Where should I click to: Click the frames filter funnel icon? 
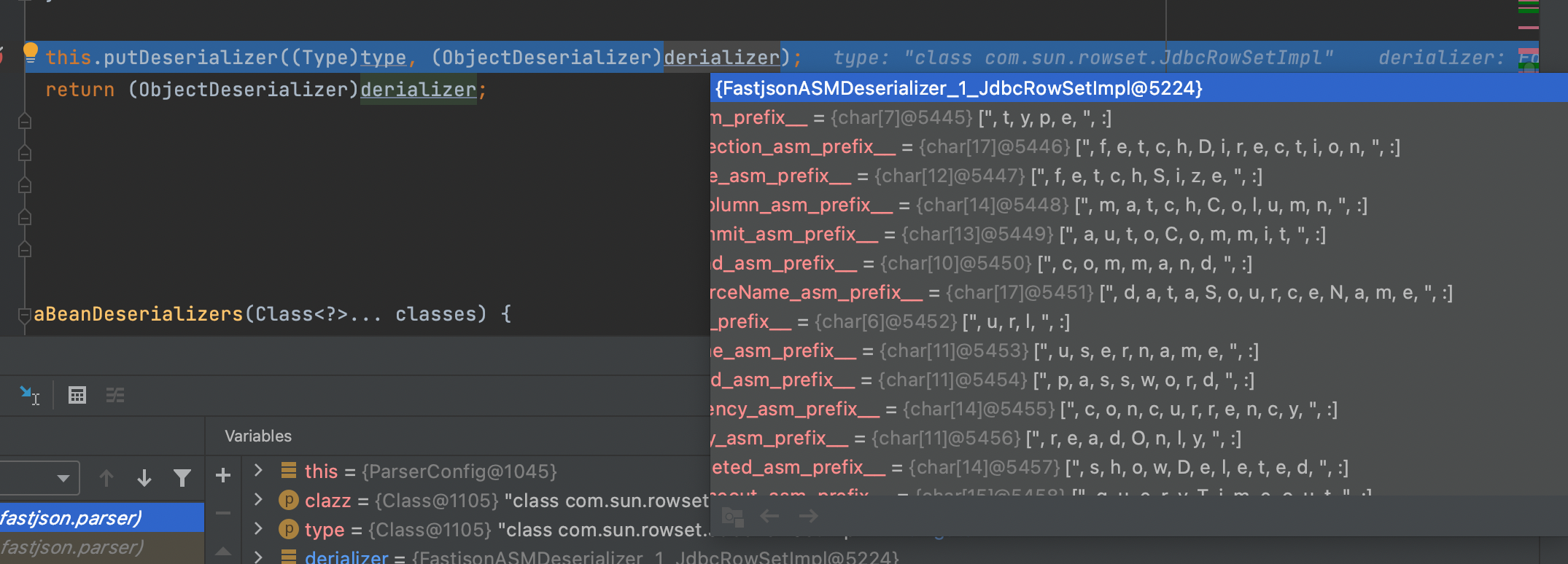click(x=182, y=478)
